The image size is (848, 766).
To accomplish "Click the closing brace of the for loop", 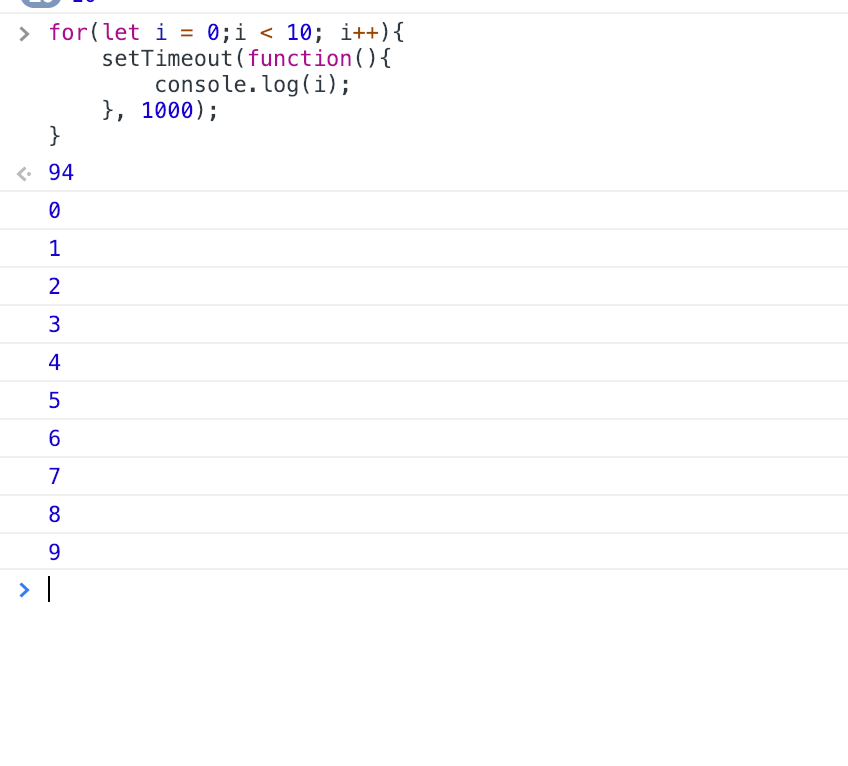I will pos(54,135).
